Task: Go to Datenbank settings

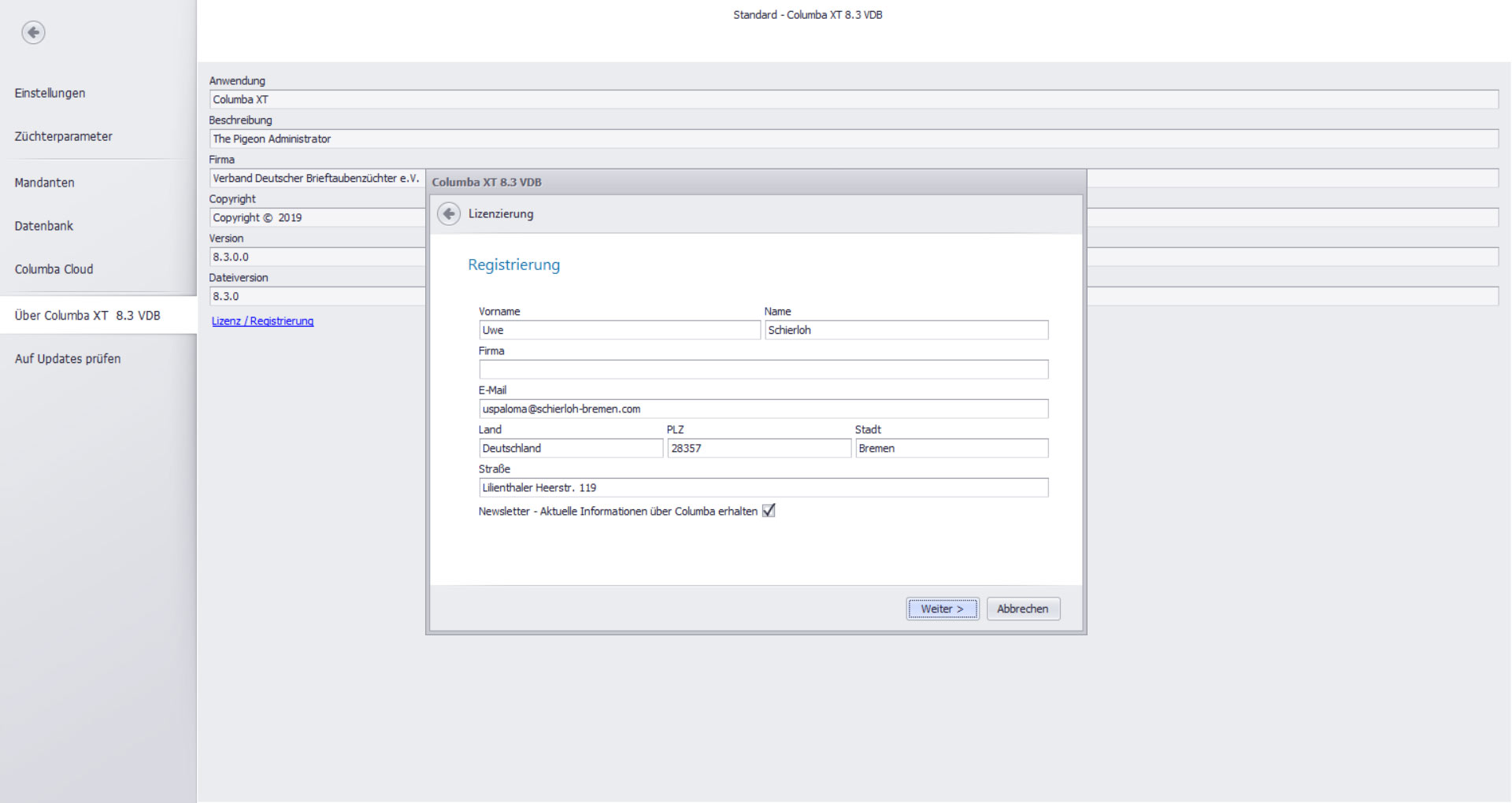Action: tap(43, 226)
